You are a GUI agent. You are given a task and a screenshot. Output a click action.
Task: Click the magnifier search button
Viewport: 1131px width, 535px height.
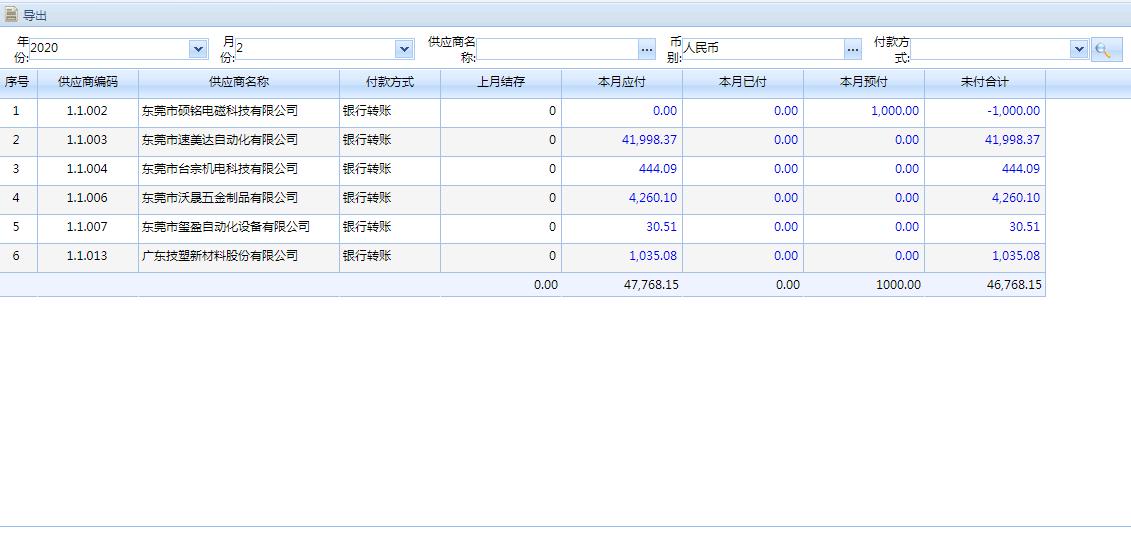[x=1106, y=49]
